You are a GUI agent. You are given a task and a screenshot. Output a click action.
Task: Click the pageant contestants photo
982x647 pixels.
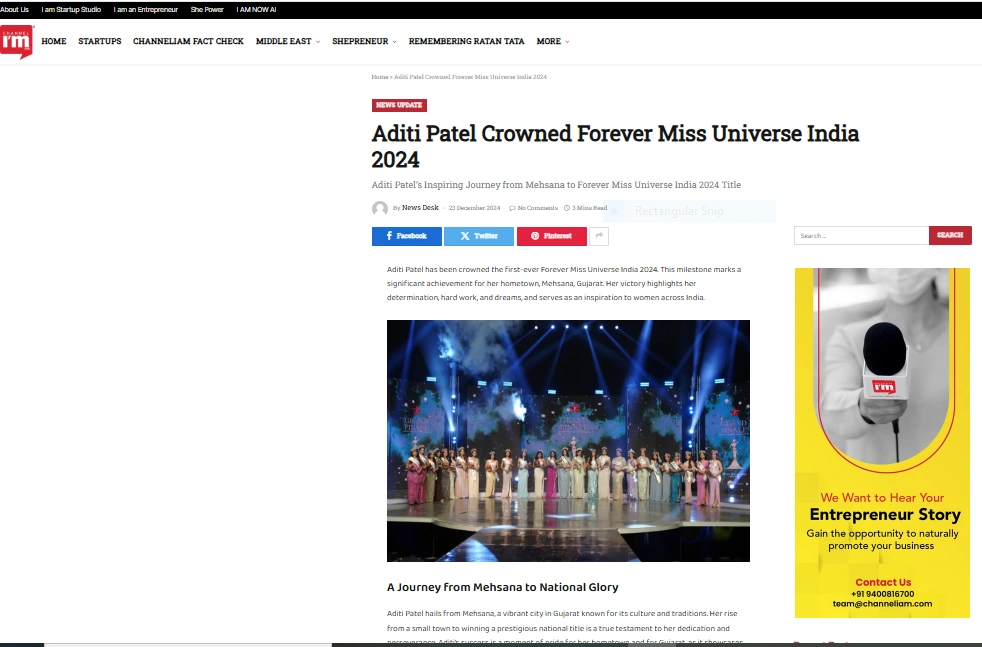568,440
